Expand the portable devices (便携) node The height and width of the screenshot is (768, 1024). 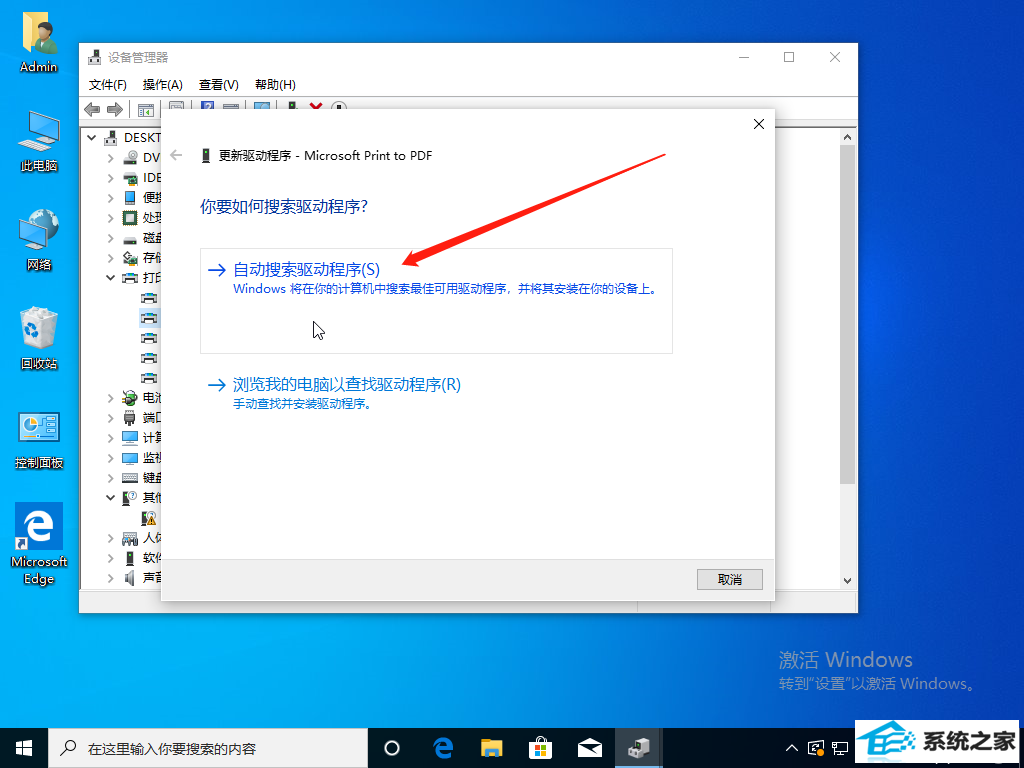click(111, 197)
